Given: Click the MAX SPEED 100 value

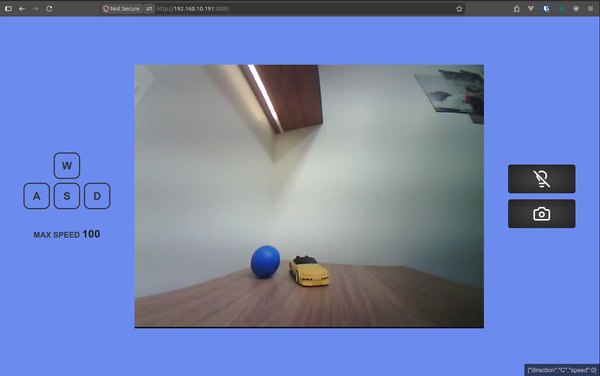Looking at the screenshot, I should point(91,234).
